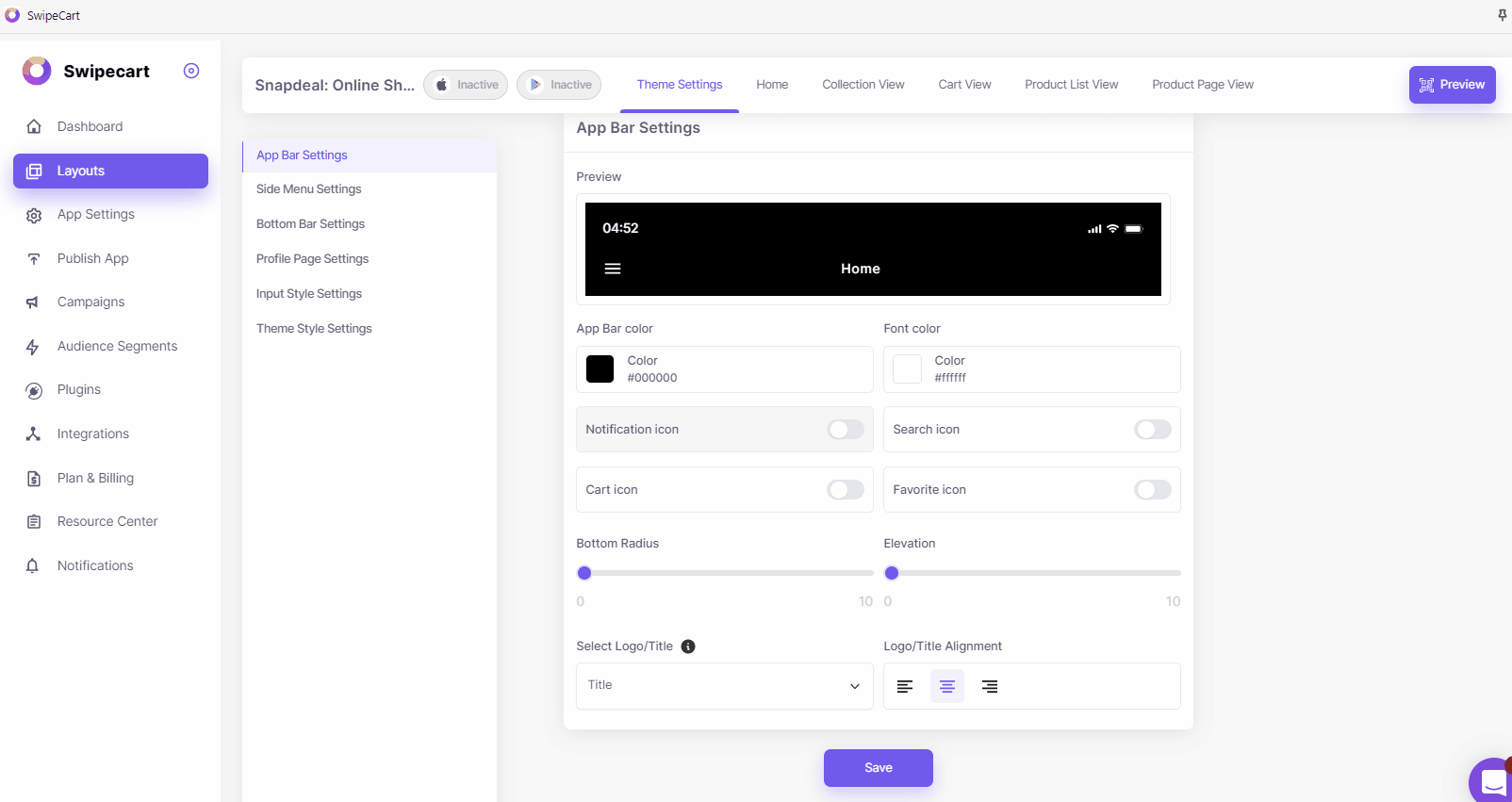This screenshot has height=802, width=1512.
Task: Go to Plan & Billing in sidebar
Action: click(x=95, y=478)
